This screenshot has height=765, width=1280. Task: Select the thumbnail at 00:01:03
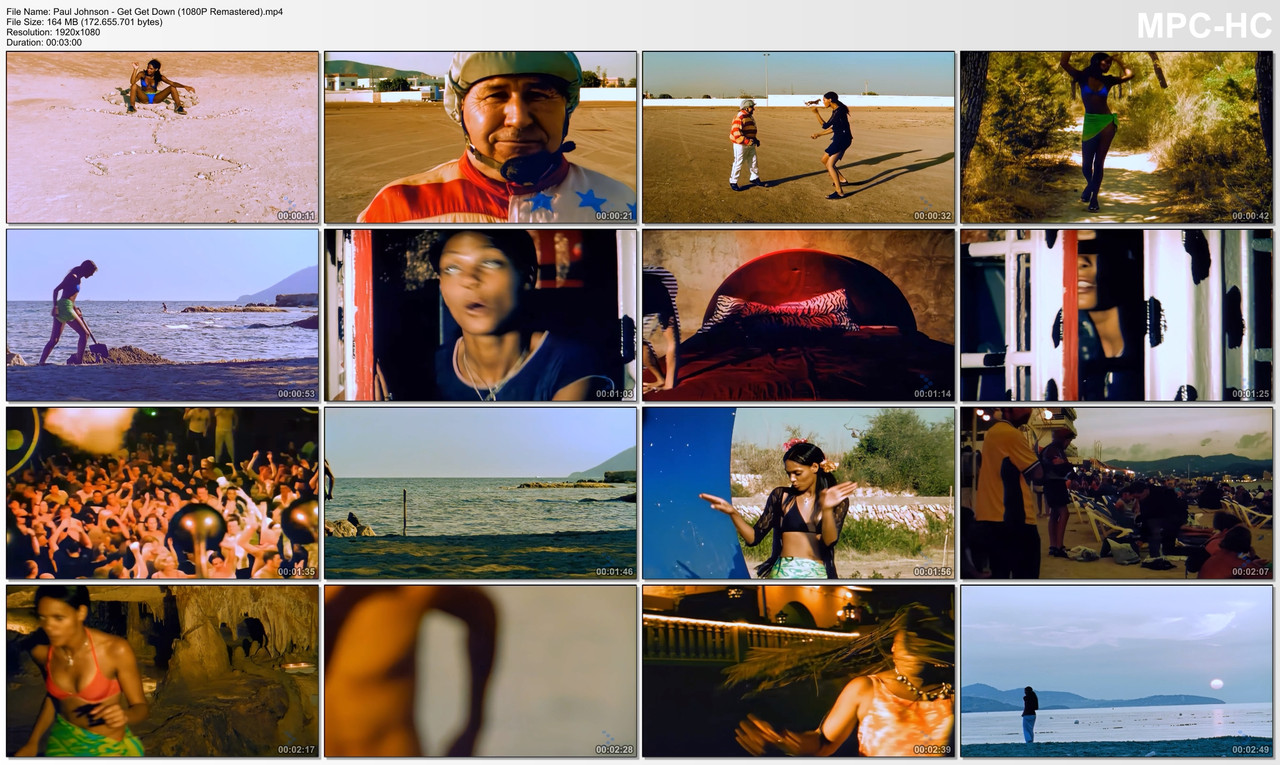[x=481, y=315]
